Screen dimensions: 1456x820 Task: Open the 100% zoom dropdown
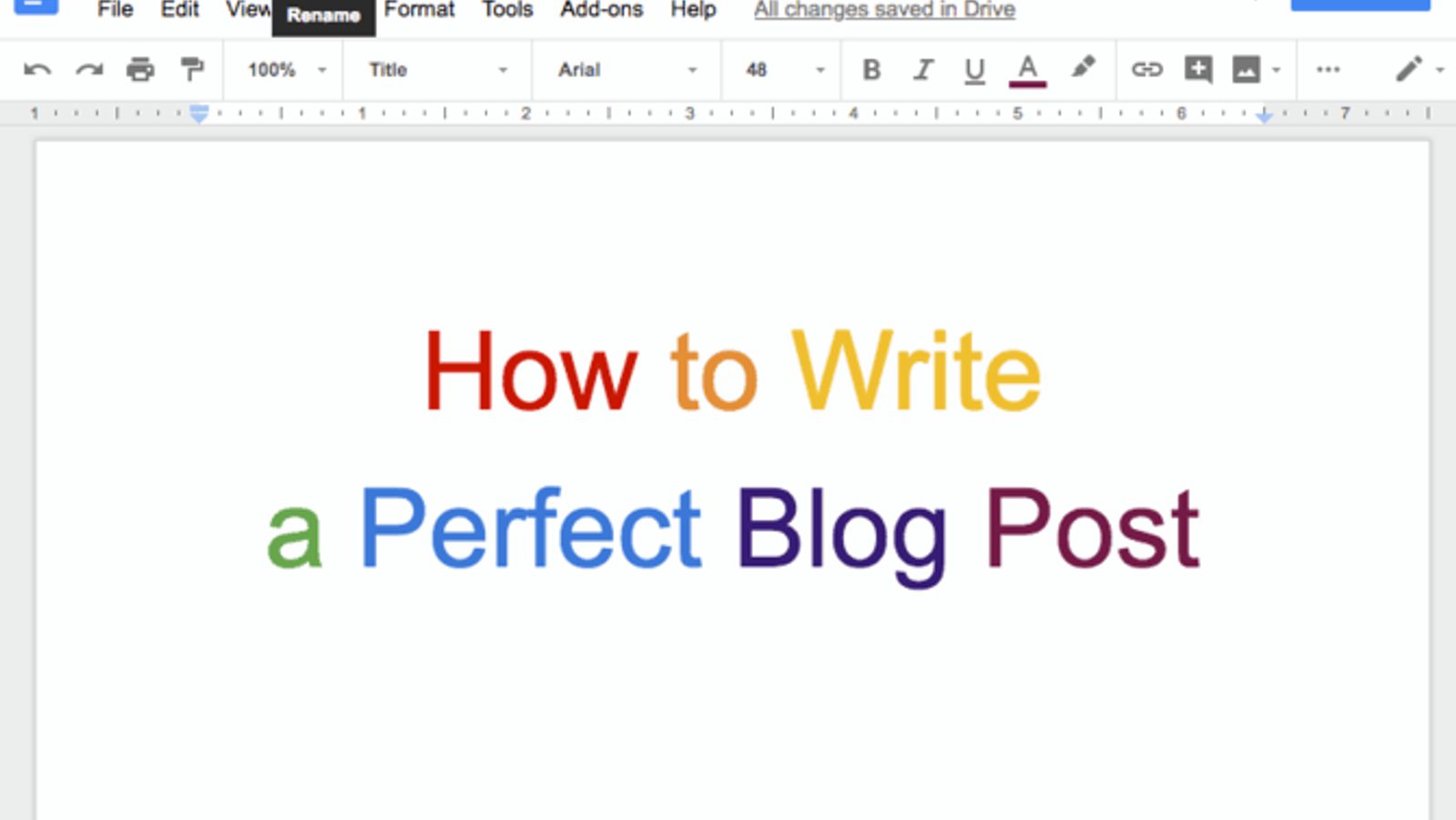[286, 69]
